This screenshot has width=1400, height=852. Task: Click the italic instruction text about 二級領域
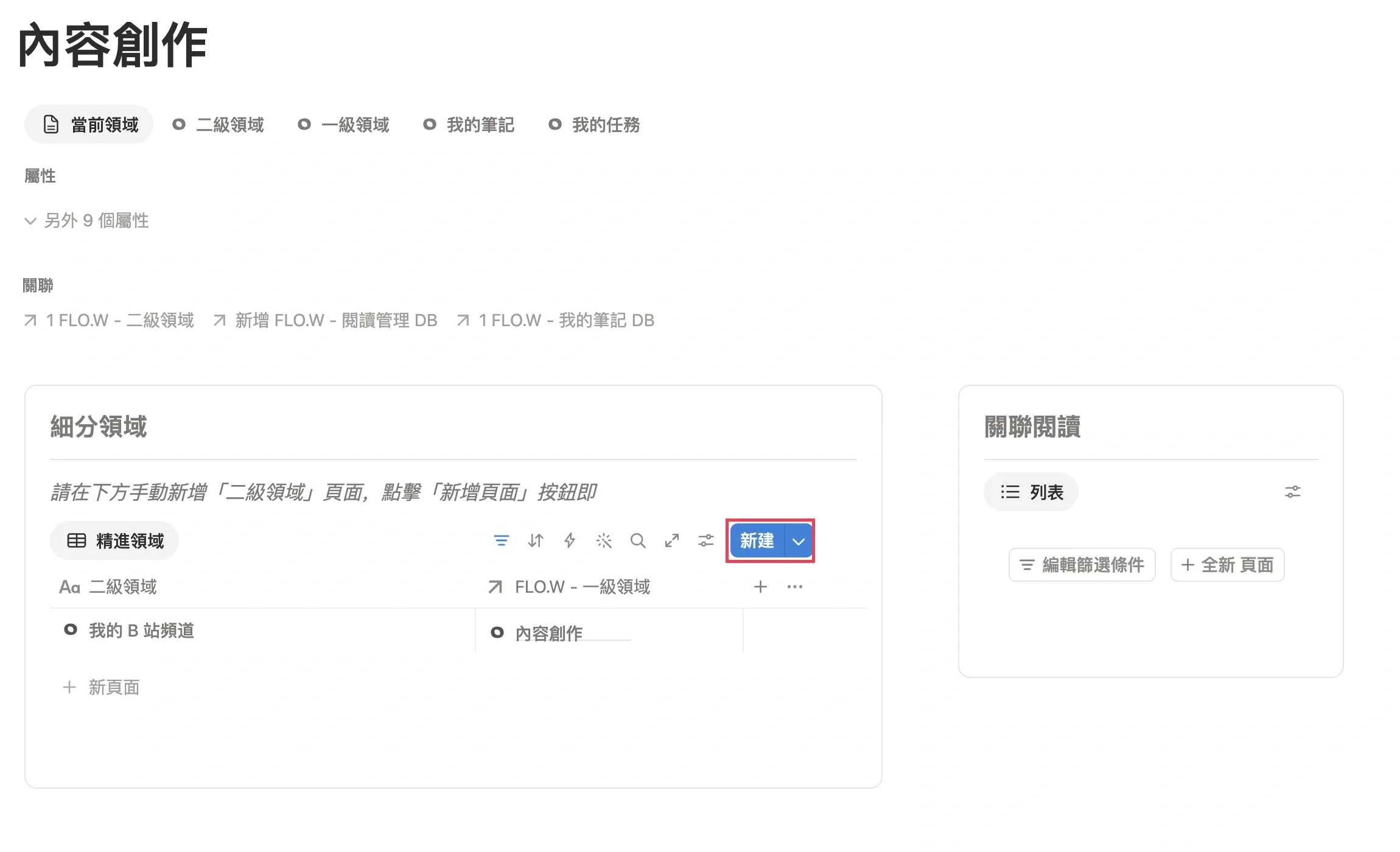coord(323,492)
